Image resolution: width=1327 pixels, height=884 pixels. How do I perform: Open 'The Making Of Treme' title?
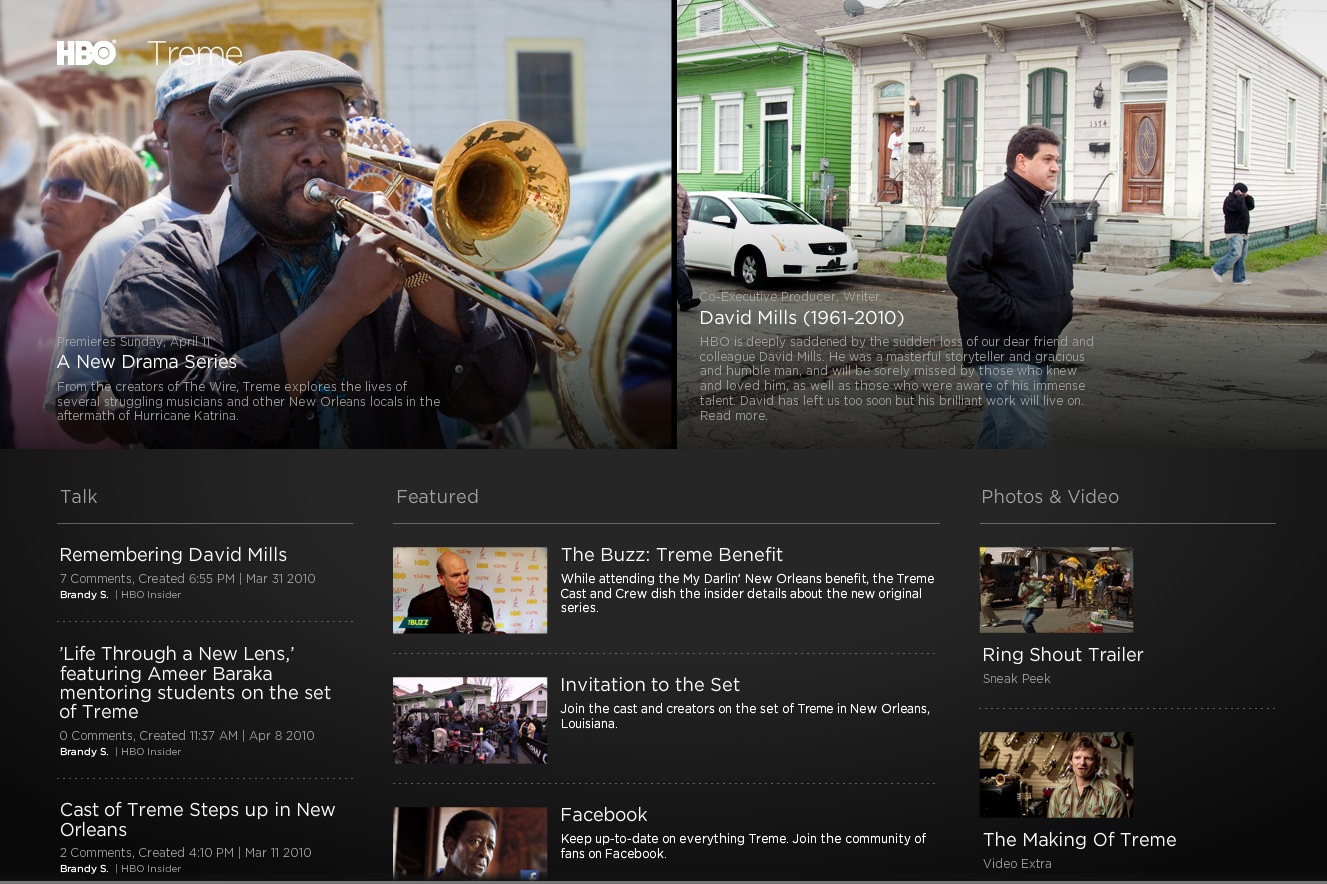pos(1080,840)
